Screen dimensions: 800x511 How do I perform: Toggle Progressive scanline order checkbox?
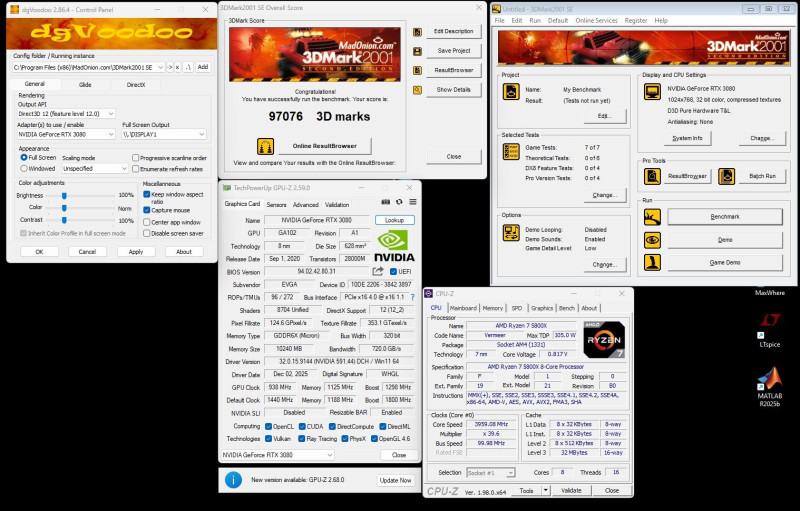[135, 158]
